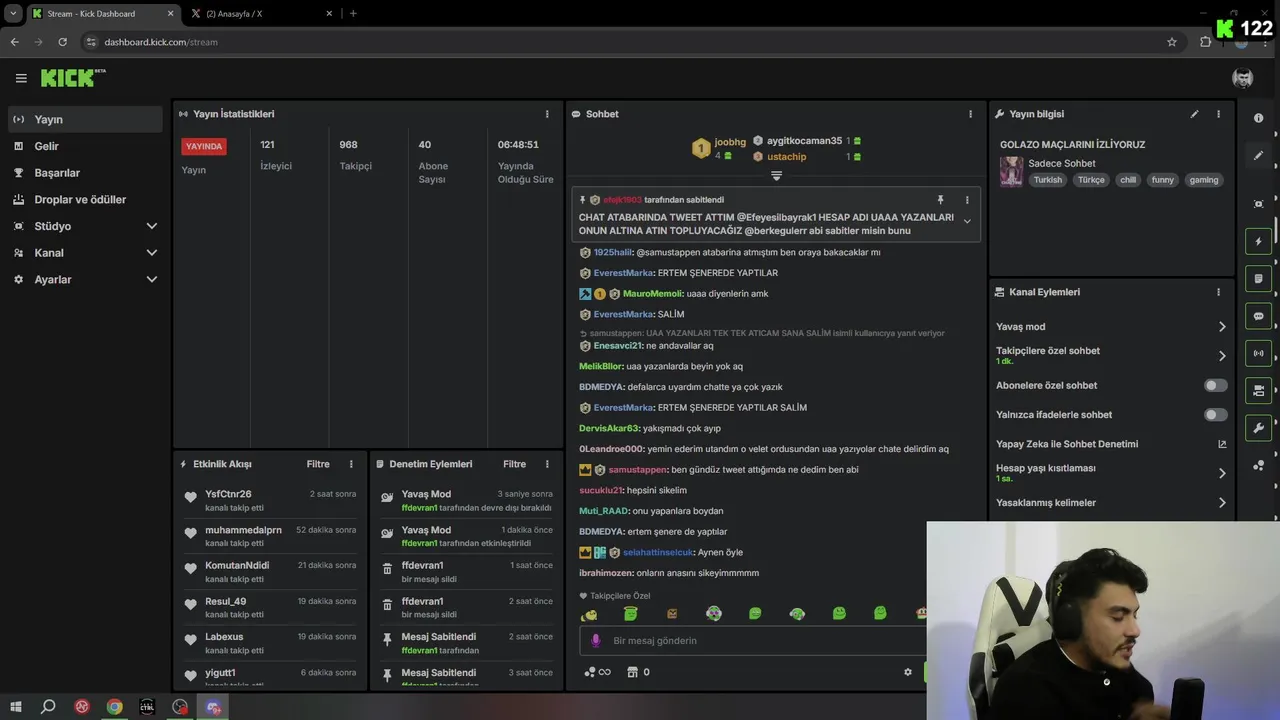Image resolution: width=1280 pixels, height=720 pixels.
Task: Open Etkinlik Akışı Filtre dropdown
Action: click(x=318, y=464)
